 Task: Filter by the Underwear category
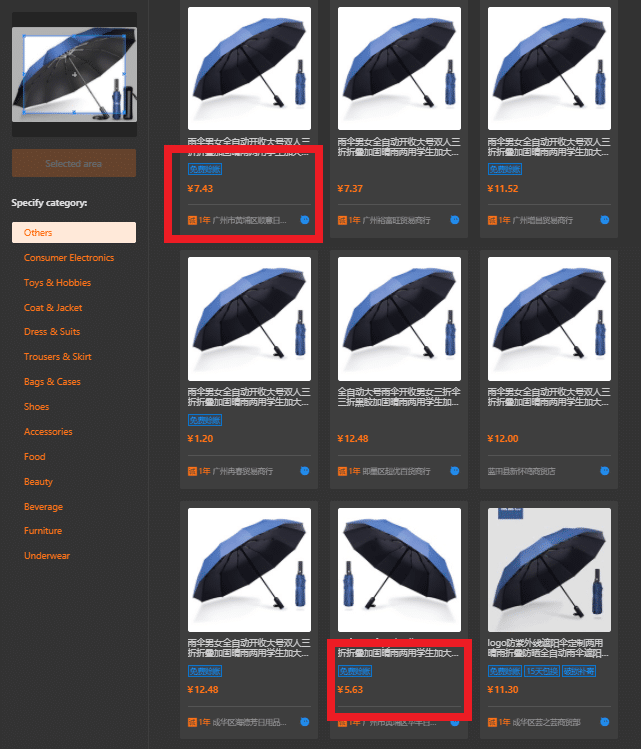pyautogui.click(x=47, y=556)
